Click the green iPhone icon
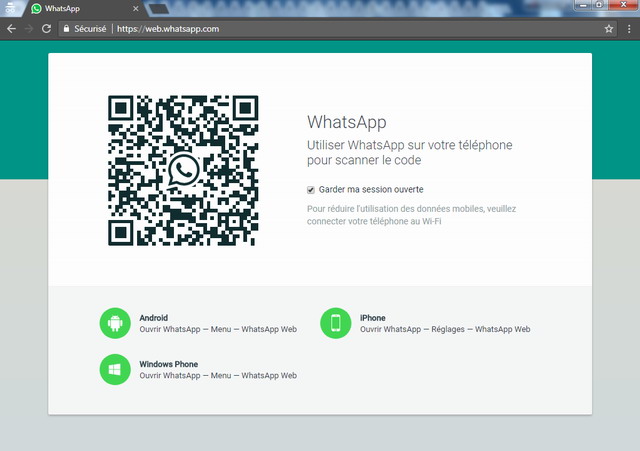Viewport: 640px width, 451px height. 336,323
